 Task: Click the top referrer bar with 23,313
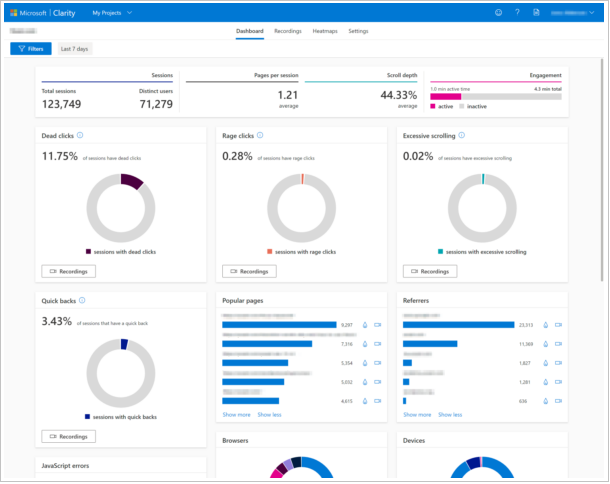click(x=459, y=325)
